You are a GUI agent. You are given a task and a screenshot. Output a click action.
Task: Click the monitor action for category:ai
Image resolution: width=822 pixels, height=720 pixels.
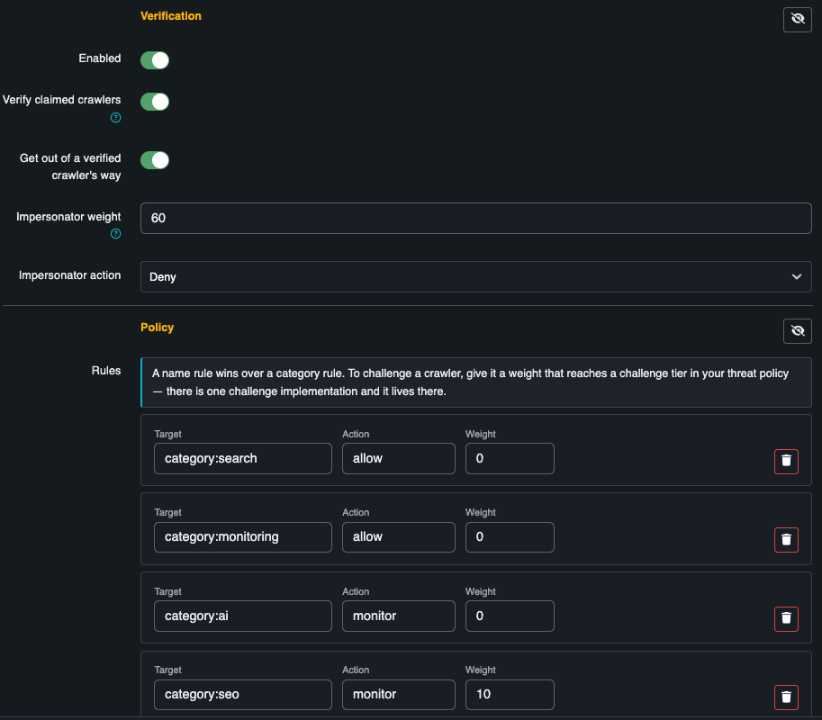pos(398,616)
